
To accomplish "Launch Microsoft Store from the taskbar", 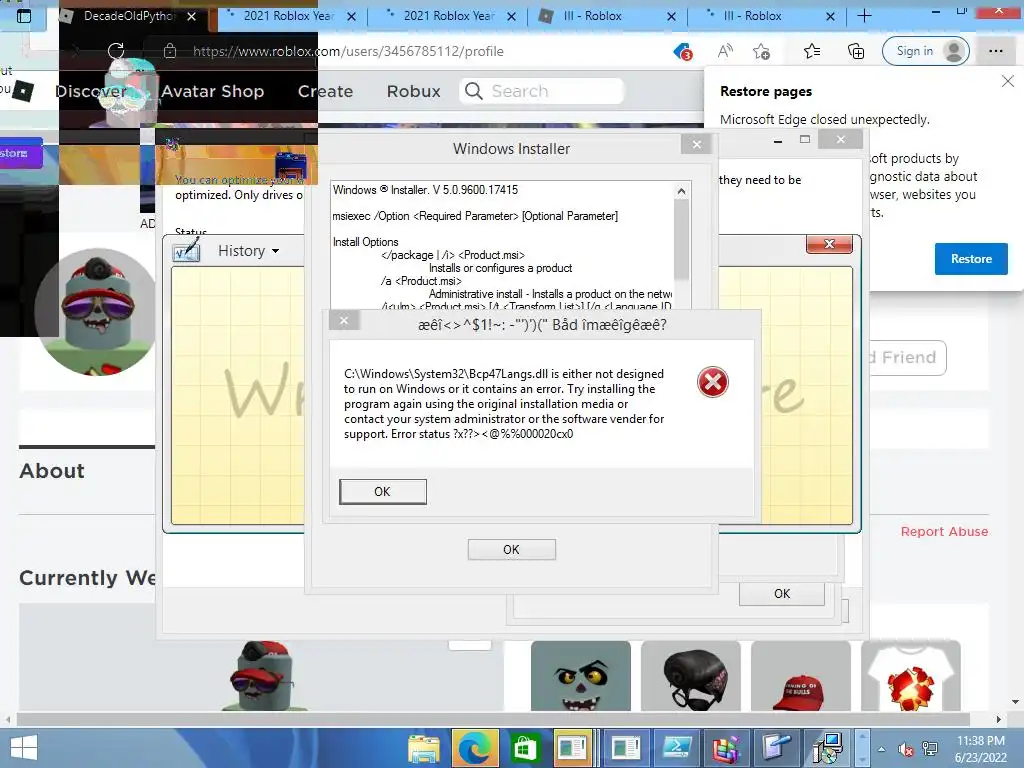I will pyautogui.click(x=525, y=748).
